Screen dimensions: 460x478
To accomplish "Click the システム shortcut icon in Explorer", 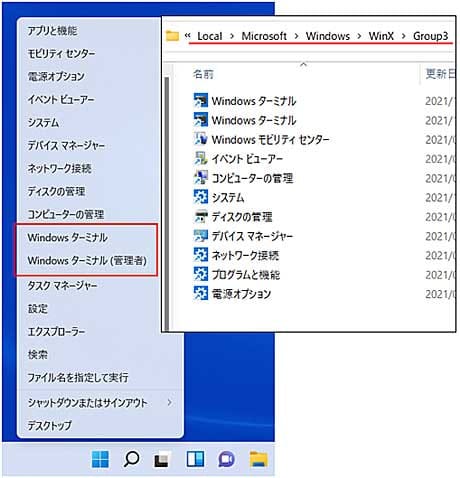I will pyautogui.click(x=201, y=197).
